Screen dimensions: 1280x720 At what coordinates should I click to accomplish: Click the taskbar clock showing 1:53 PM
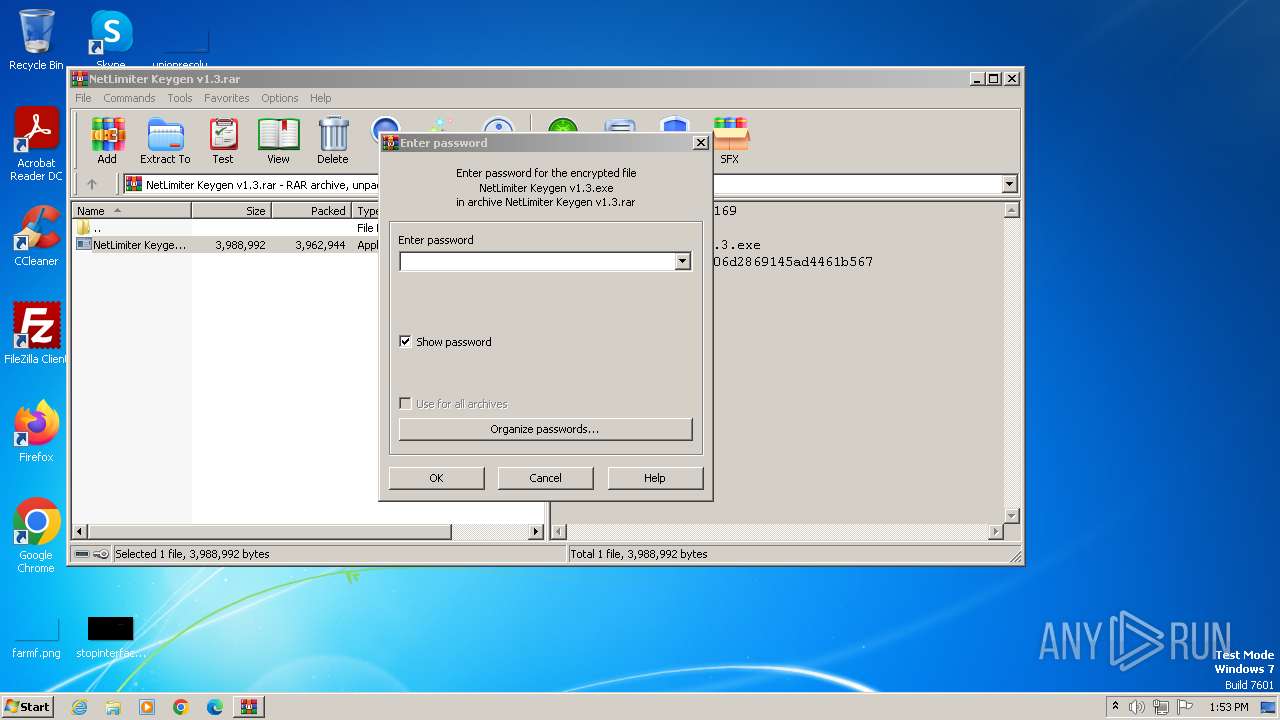1228,707
